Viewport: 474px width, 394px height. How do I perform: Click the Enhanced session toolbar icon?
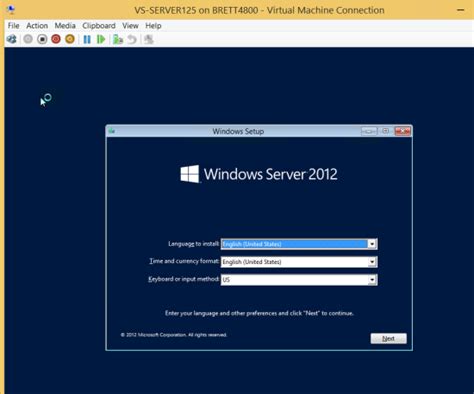pyautogui.click(x=149, y=39)
